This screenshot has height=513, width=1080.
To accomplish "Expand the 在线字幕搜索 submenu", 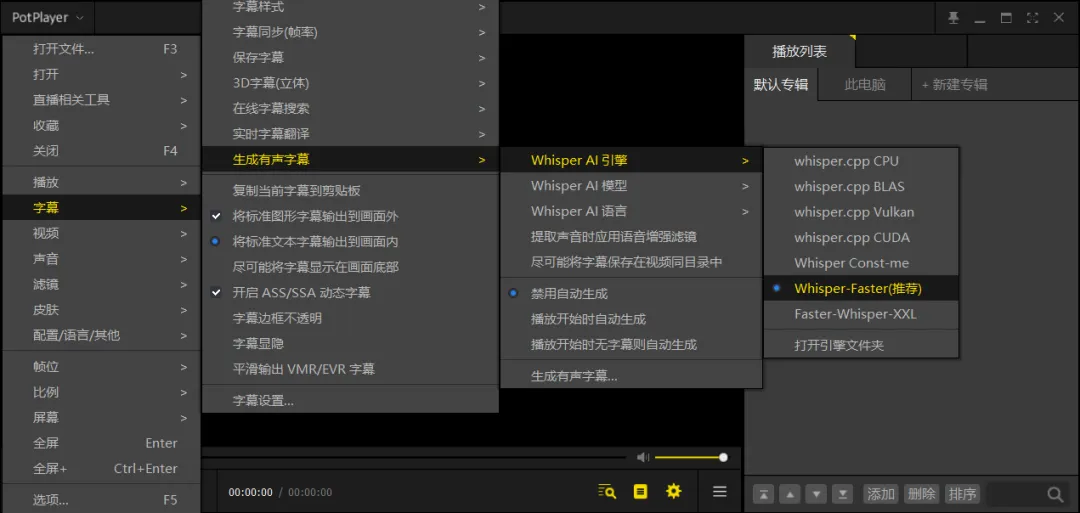I will [x=350, y=109].
